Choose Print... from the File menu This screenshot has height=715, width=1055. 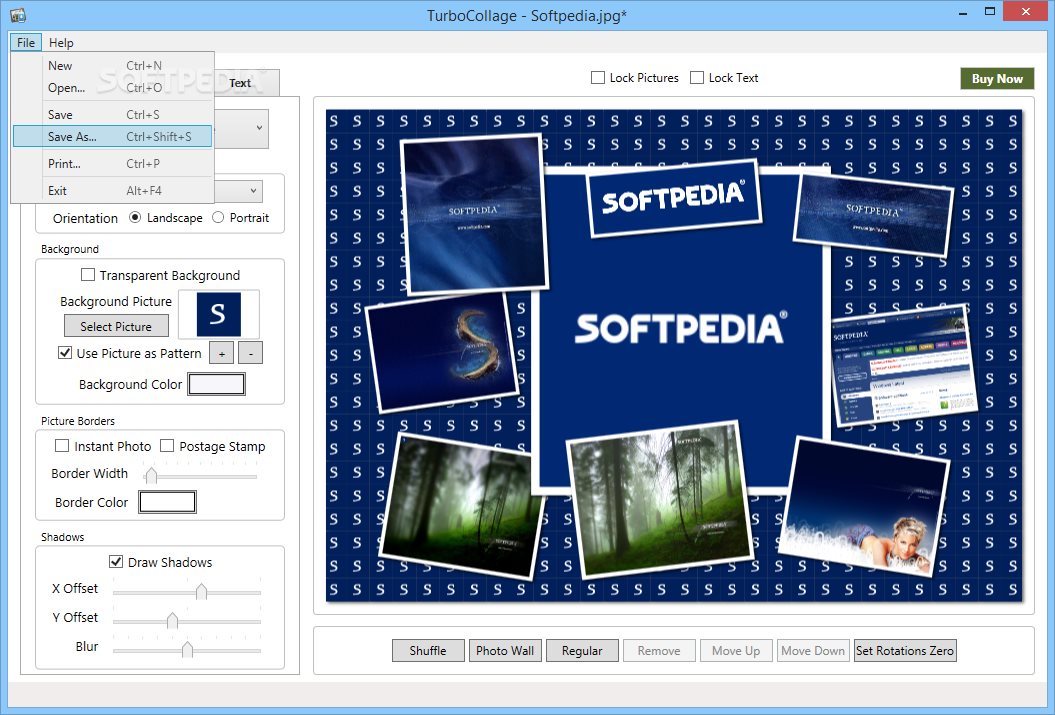pos(112,163)
